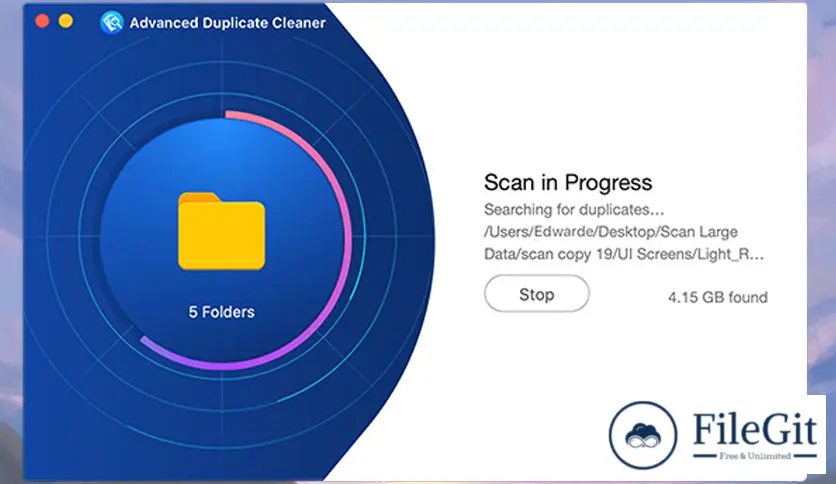Click the "Scan in Progress" heading
The image size is (836, 484).
click(x=568, y=183)
